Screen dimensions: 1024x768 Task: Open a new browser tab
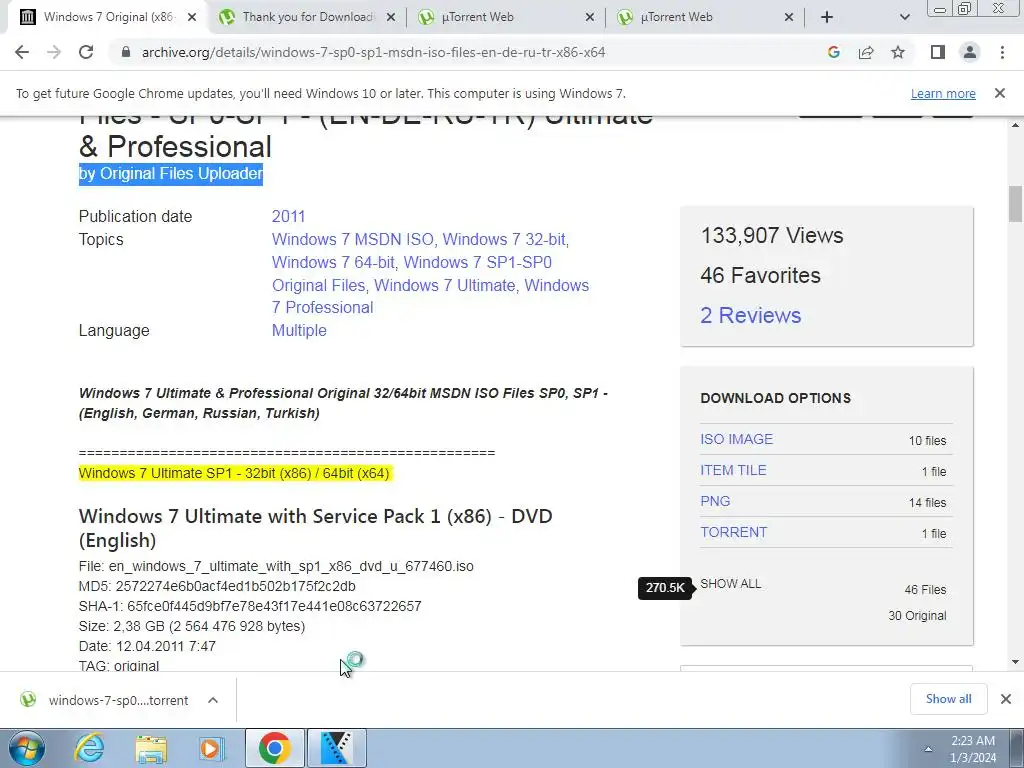point(827,18)
